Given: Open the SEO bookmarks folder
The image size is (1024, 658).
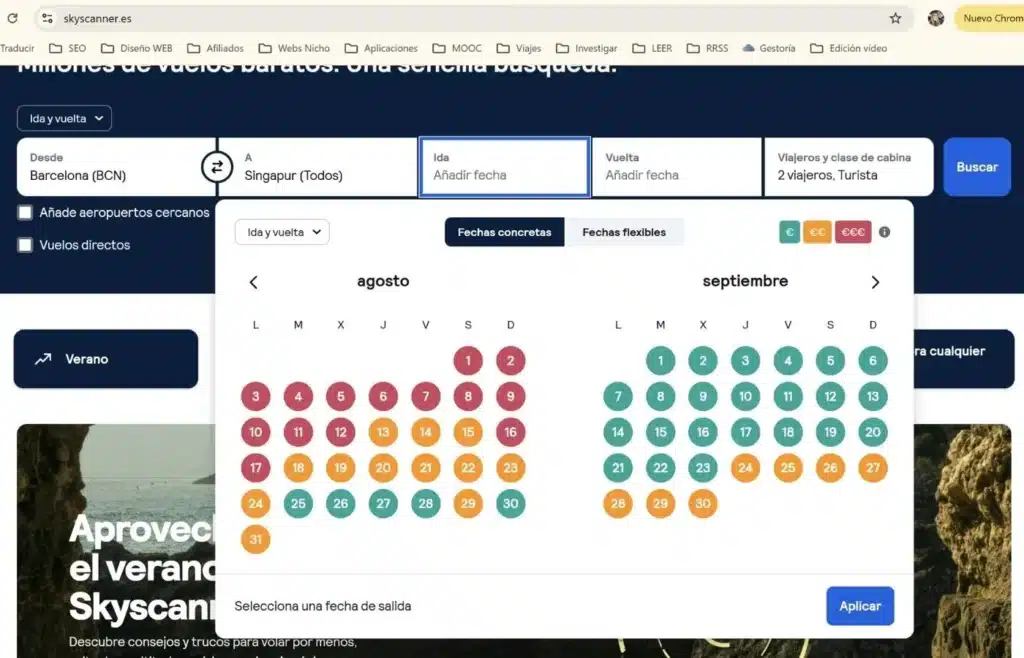Looking at the screenshot, I should pyautogui.click(x=68, y=48).
